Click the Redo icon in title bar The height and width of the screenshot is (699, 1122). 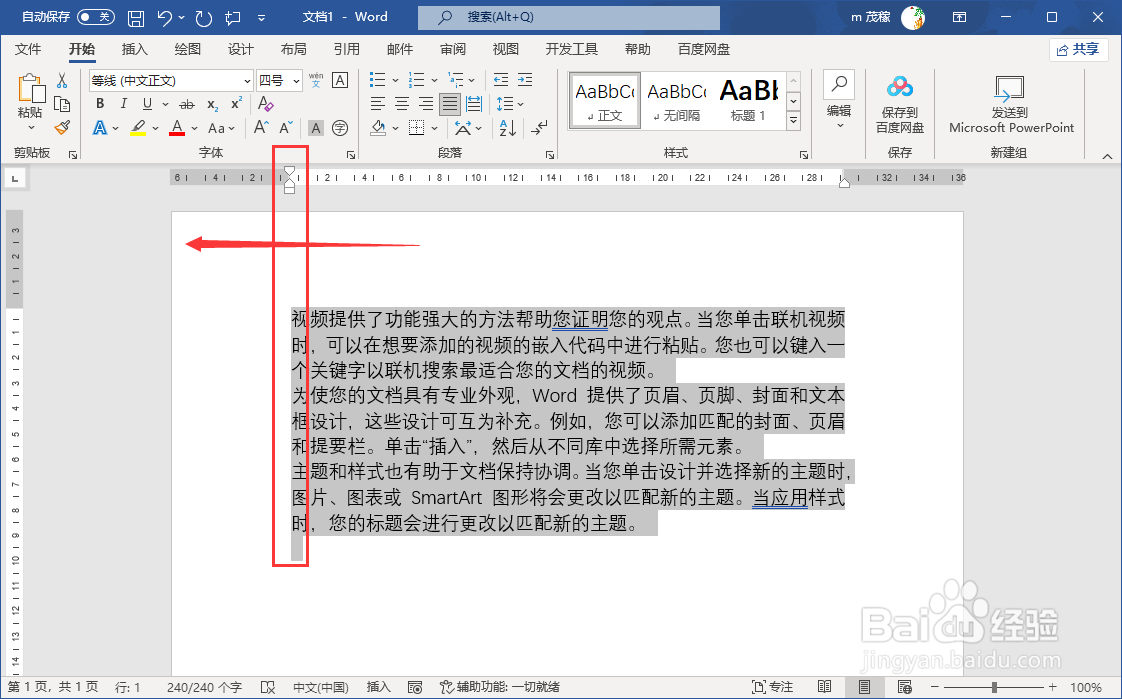204,17
